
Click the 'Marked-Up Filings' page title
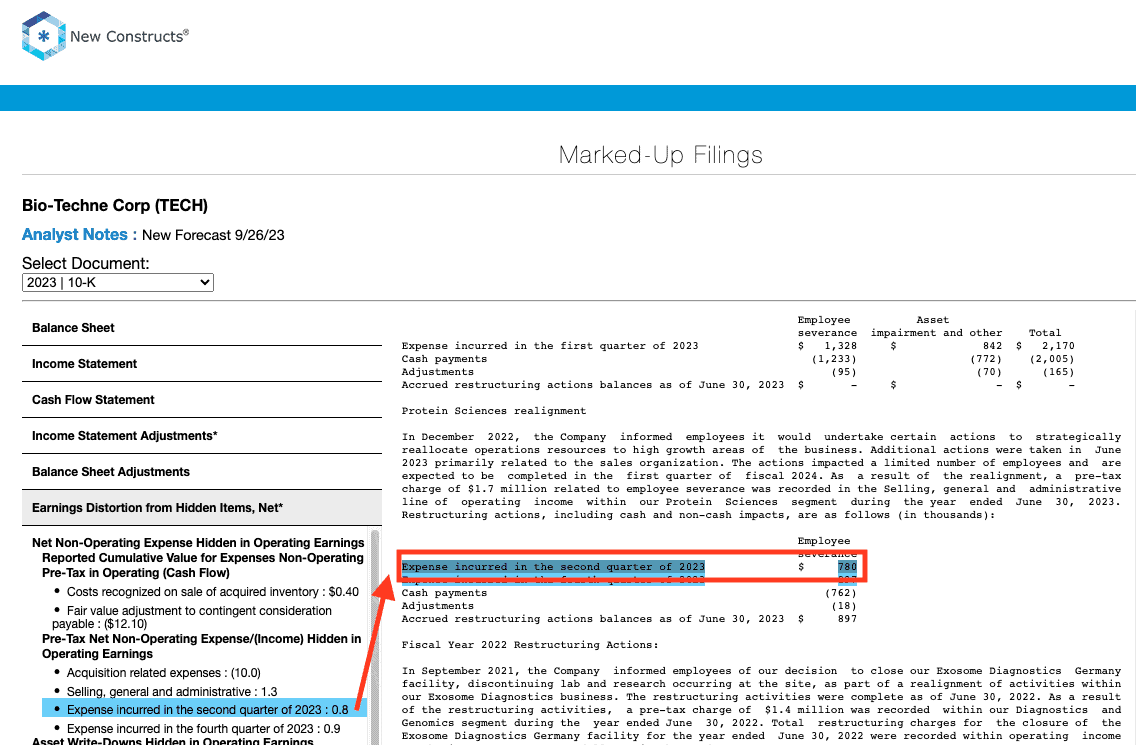pos(661,155)
